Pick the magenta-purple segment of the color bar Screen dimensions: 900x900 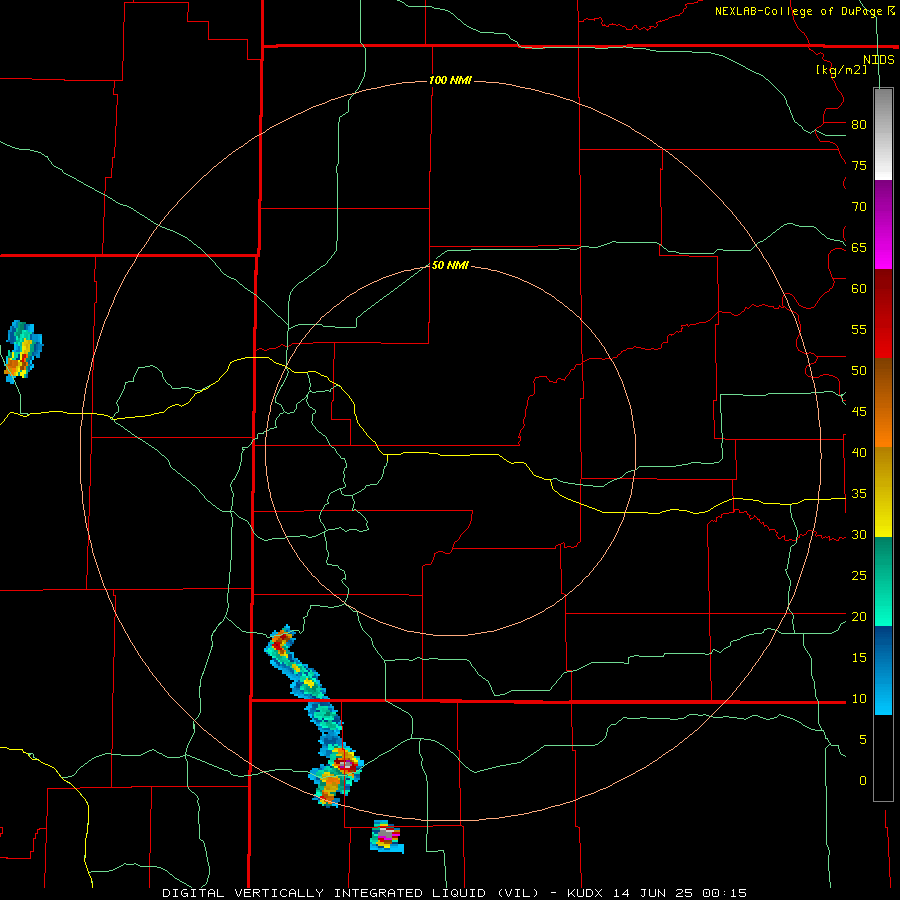pos(883,225)
